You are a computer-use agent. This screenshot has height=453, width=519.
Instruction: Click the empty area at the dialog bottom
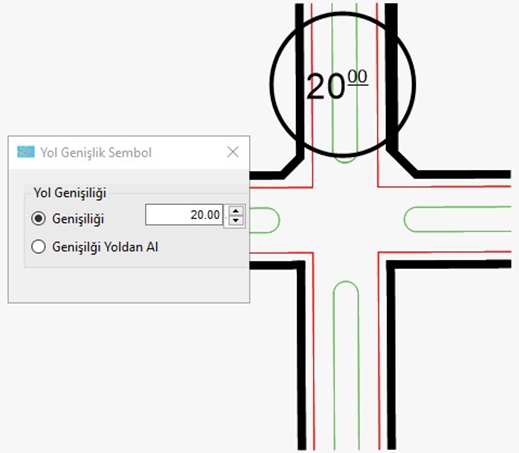(x=129, y=285)
